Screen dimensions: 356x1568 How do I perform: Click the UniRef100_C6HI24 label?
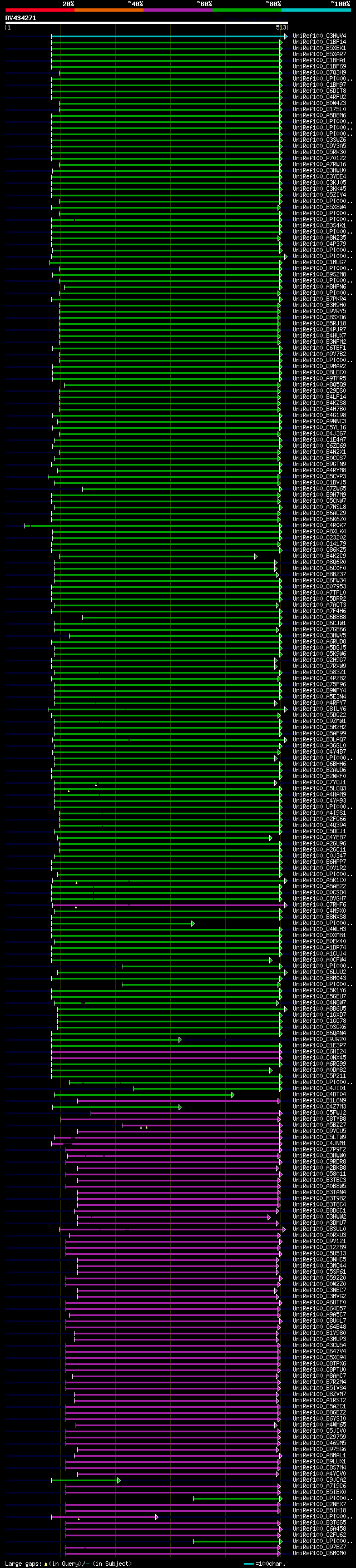coord(319,1051)
